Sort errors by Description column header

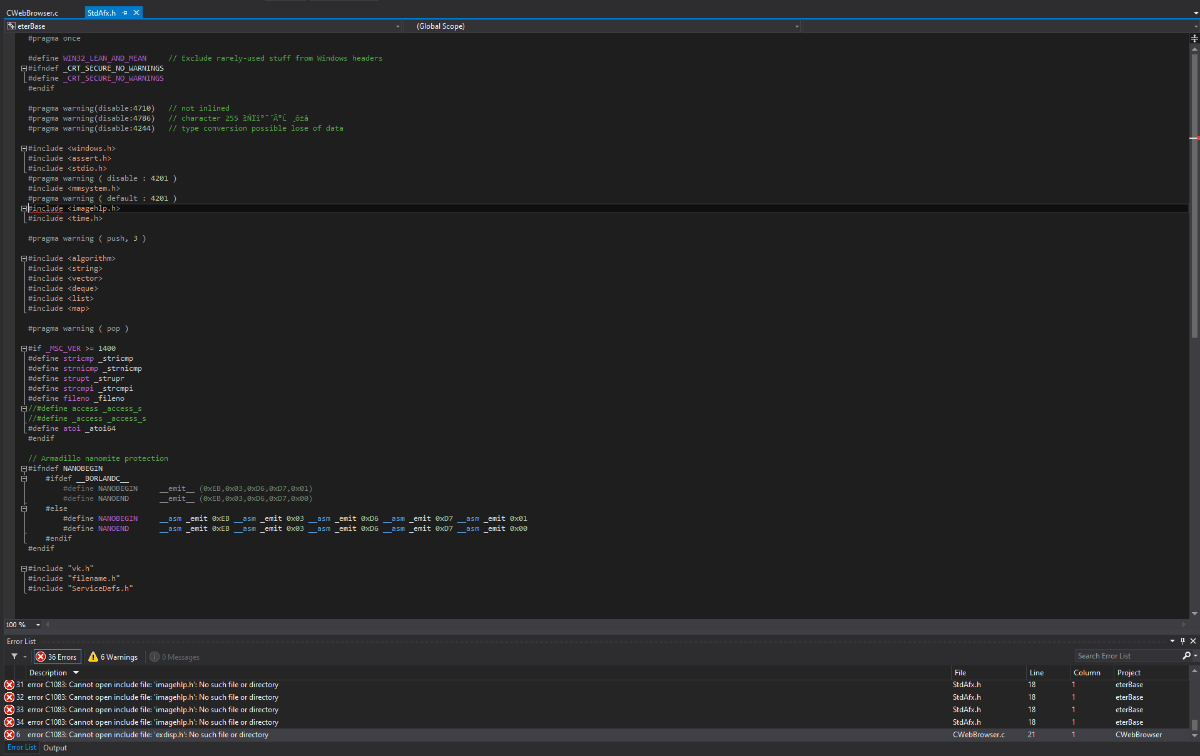click(x=48, y=673)
